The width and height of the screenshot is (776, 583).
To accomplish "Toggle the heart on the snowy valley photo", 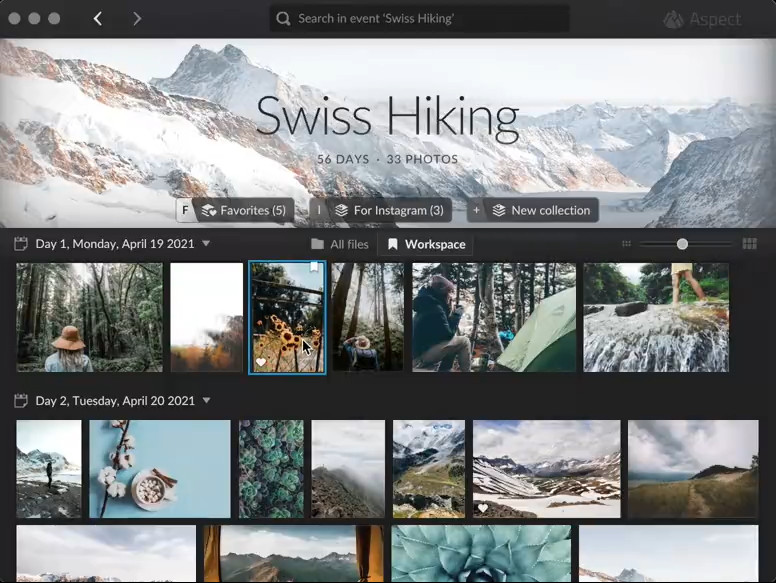I will click(x=483, y=508).
